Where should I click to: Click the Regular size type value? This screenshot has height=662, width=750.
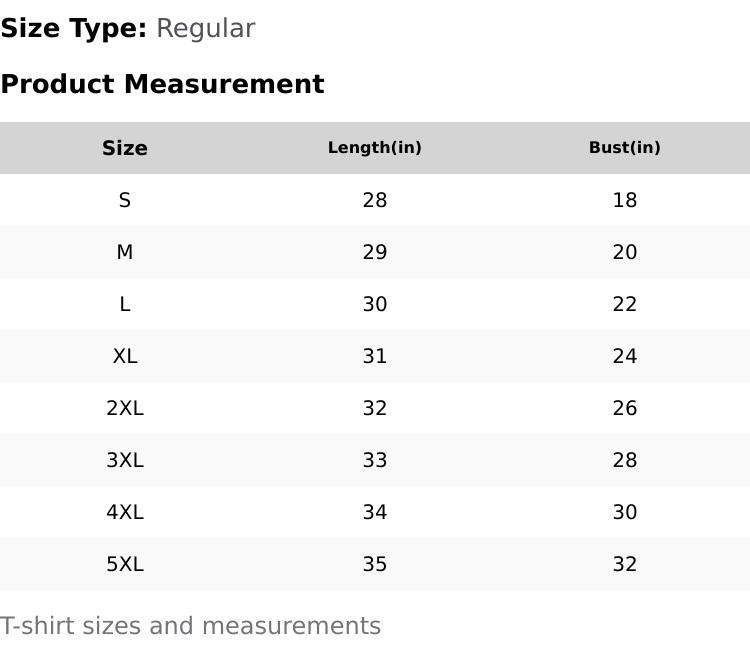tap(205, 28)
